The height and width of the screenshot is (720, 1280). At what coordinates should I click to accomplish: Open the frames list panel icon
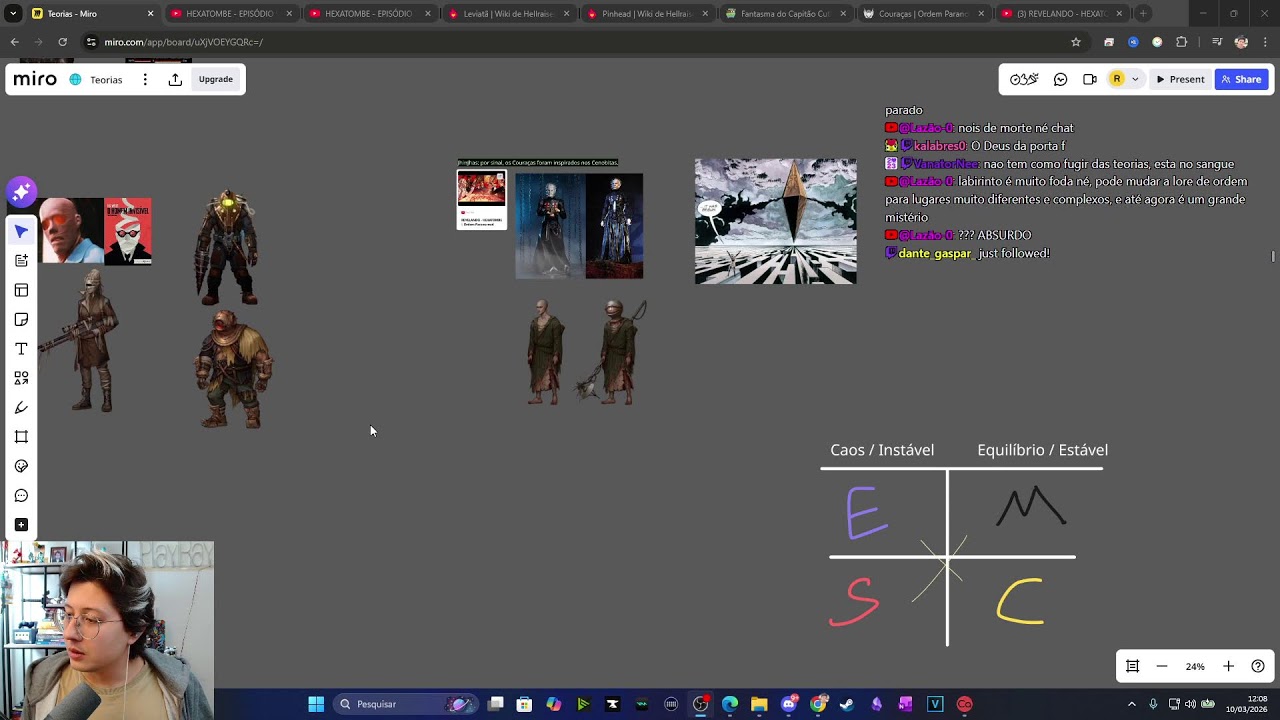tap(1133, 666)
